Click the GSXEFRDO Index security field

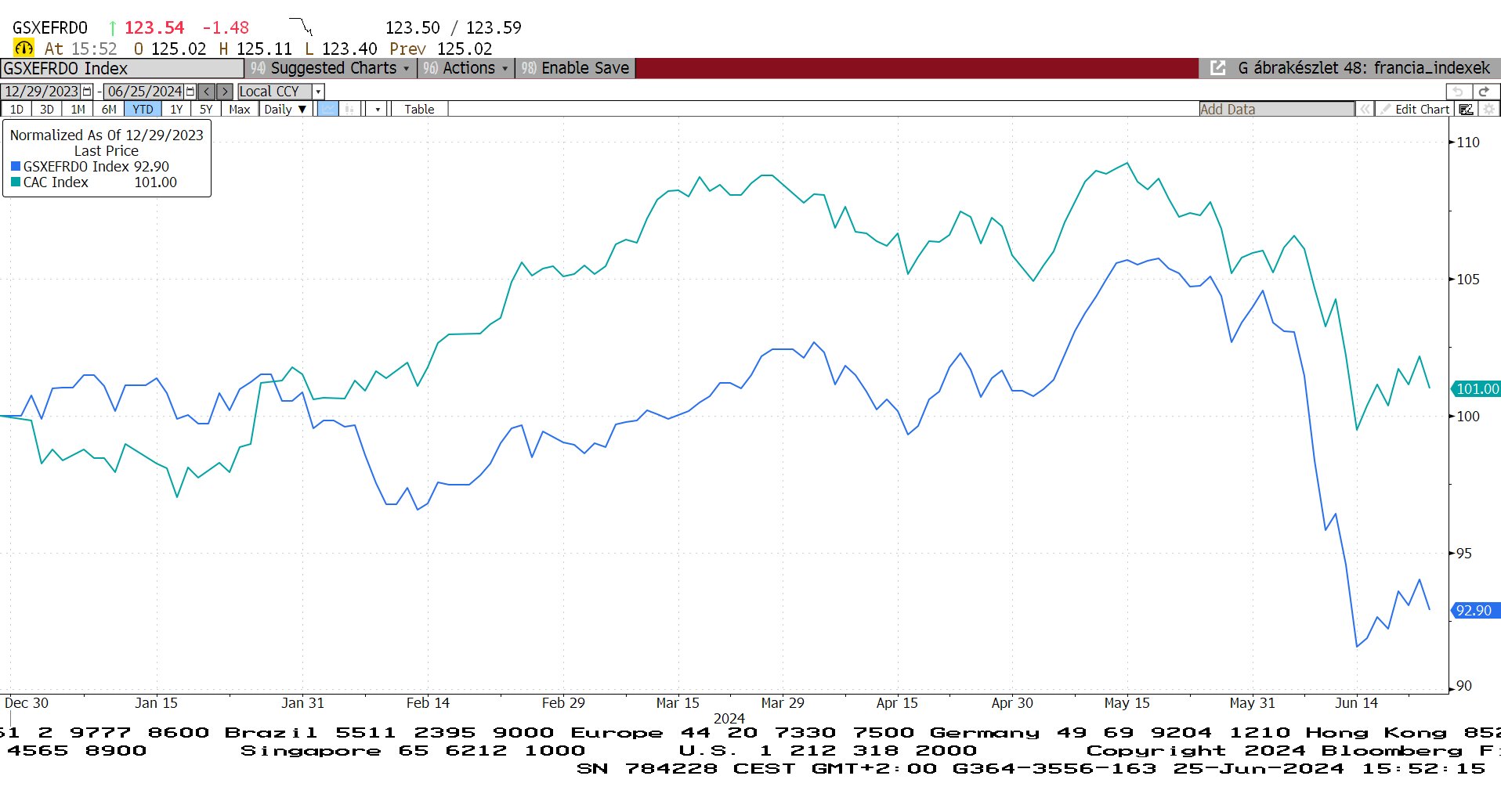122,68
